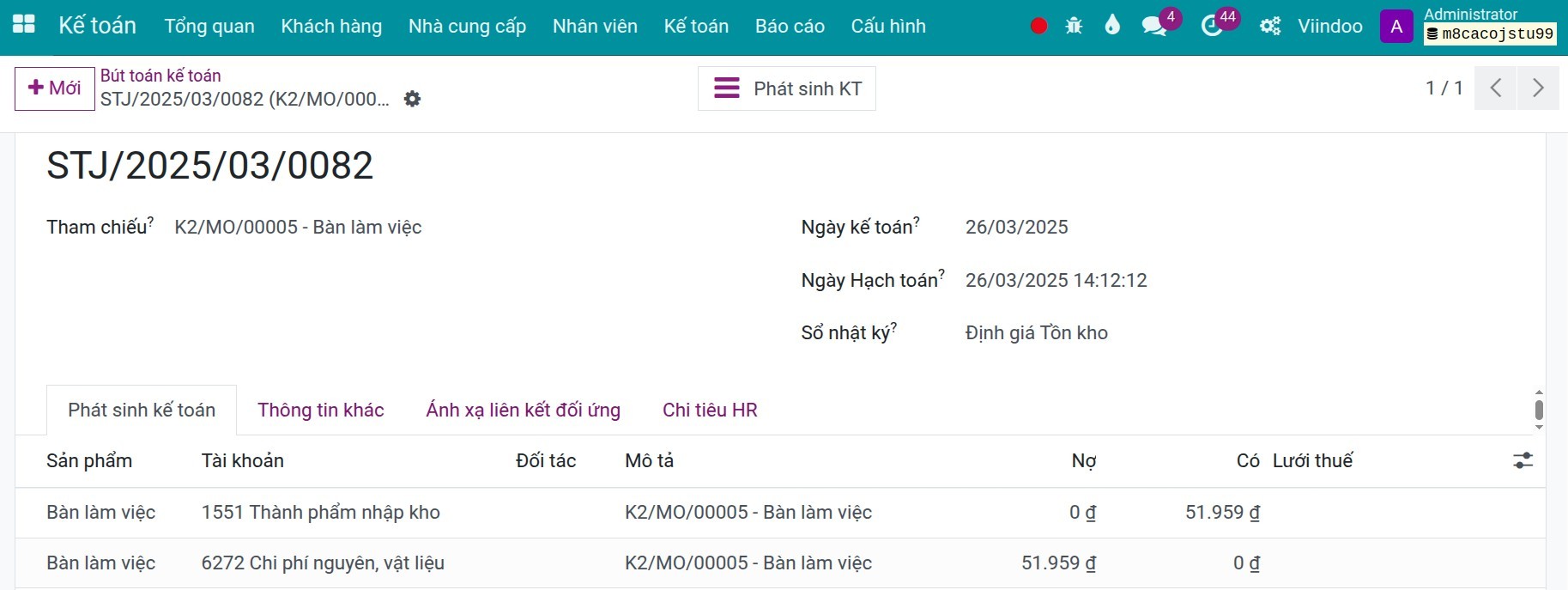Go to the next record arrow

click(1538, 88)
